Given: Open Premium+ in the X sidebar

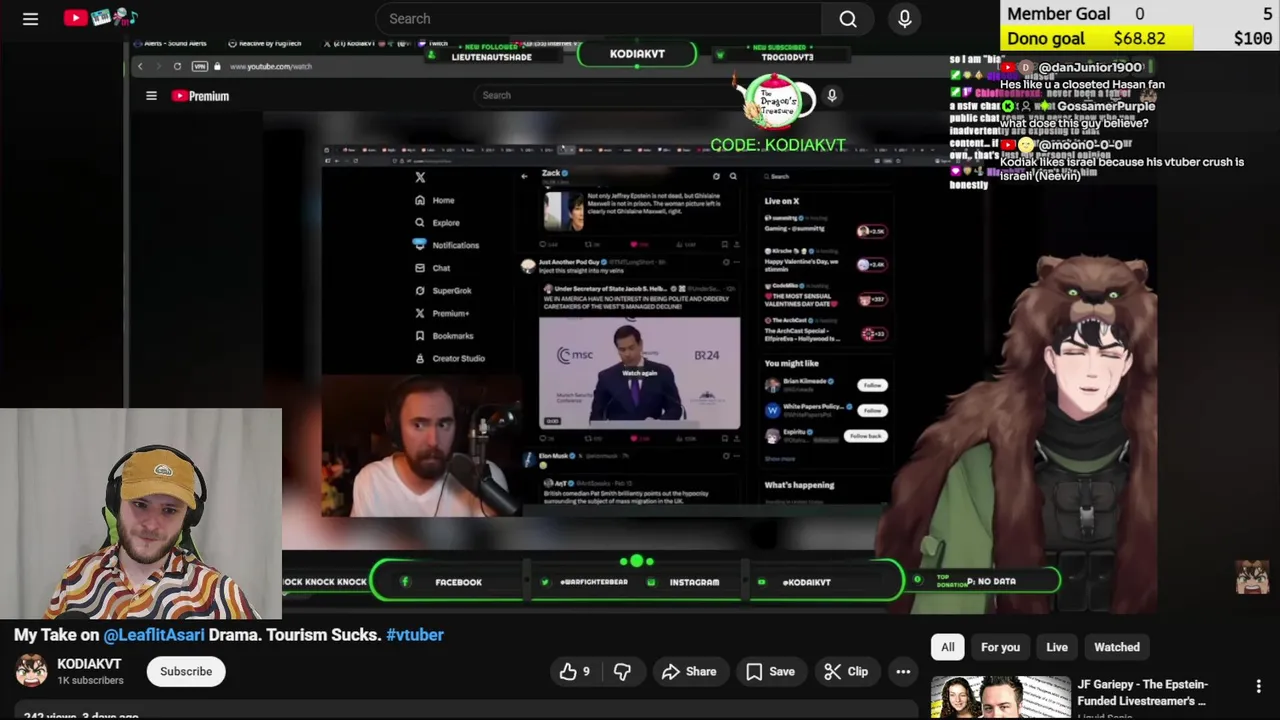Looking at the screenshot, I should click(441, 313).
